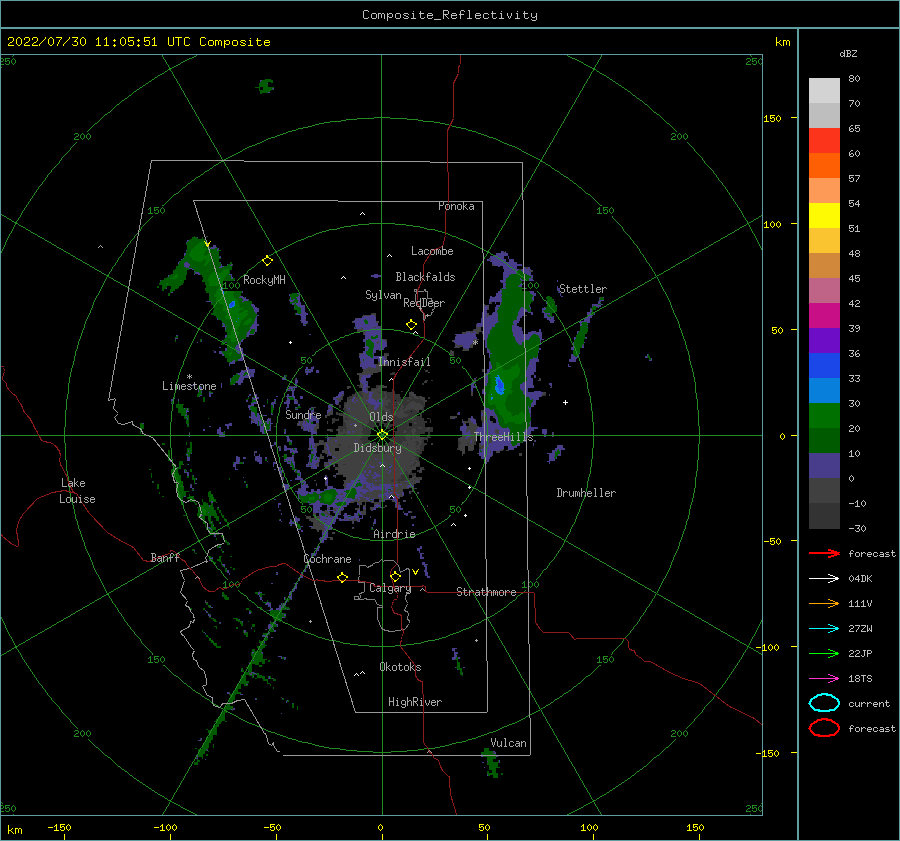Click the green 30 dBZ color swatch

[824, 416]
